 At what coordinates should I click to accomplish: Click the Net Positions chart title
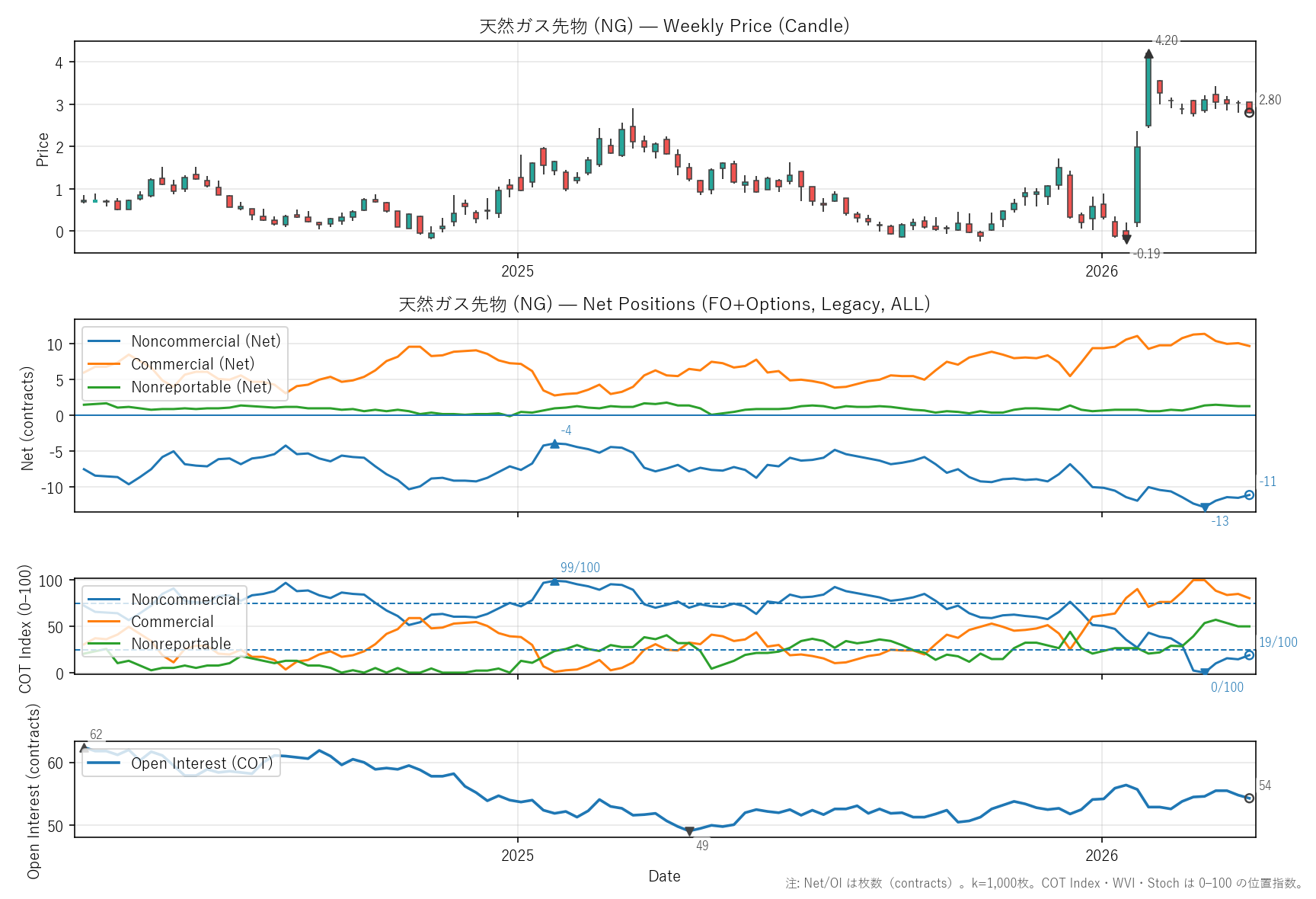coord(664,304)
